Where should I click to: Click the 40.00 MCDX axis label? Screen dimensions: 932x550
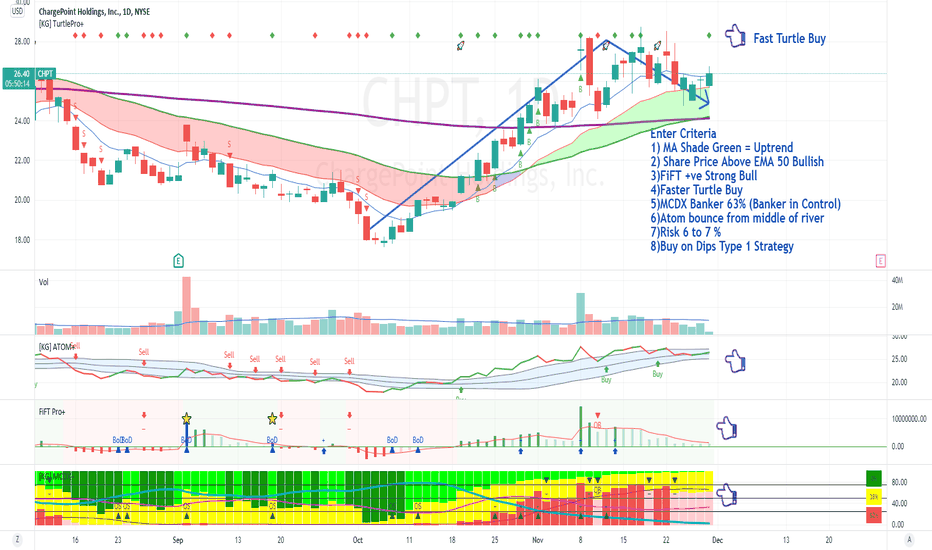coord(899,504)
